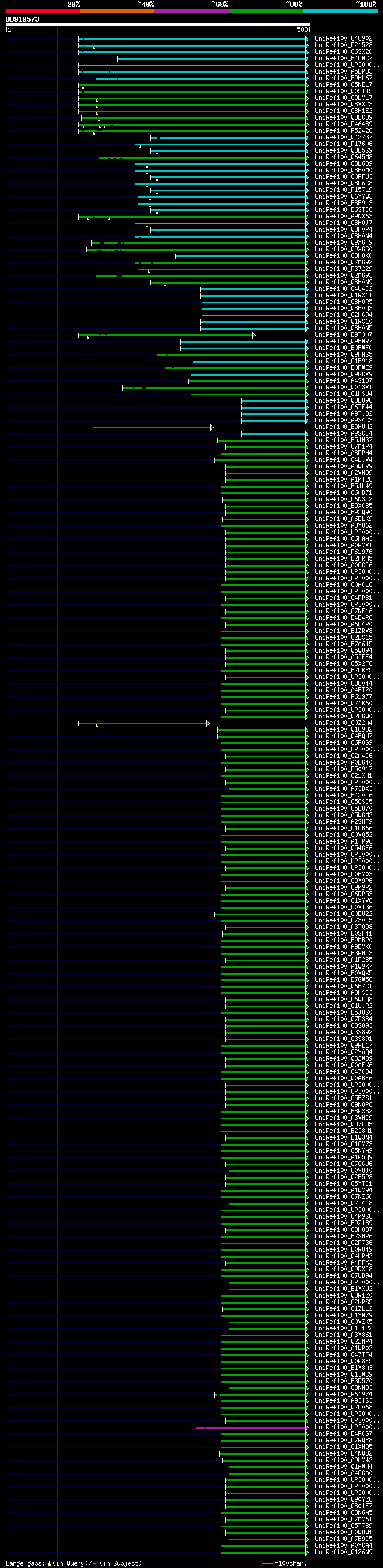Choose the UniRef100_Q4W4C2 hit label
Screen dimensions: 383x1568
coord(344,289)
